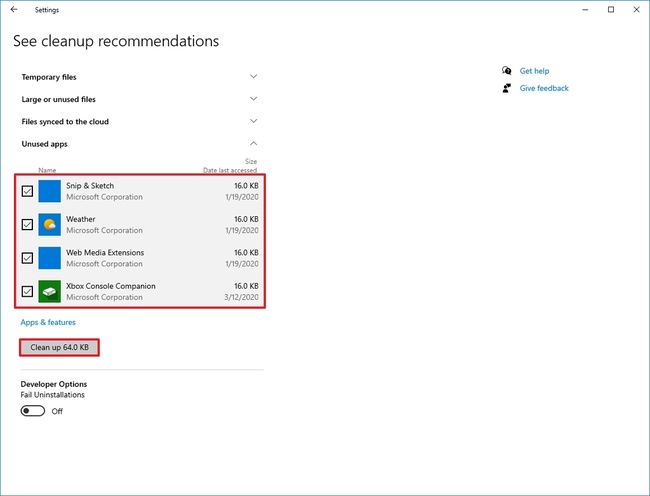
Task: Uncheck the Web Media Extensions checkbox
Action: coord(27,258)
